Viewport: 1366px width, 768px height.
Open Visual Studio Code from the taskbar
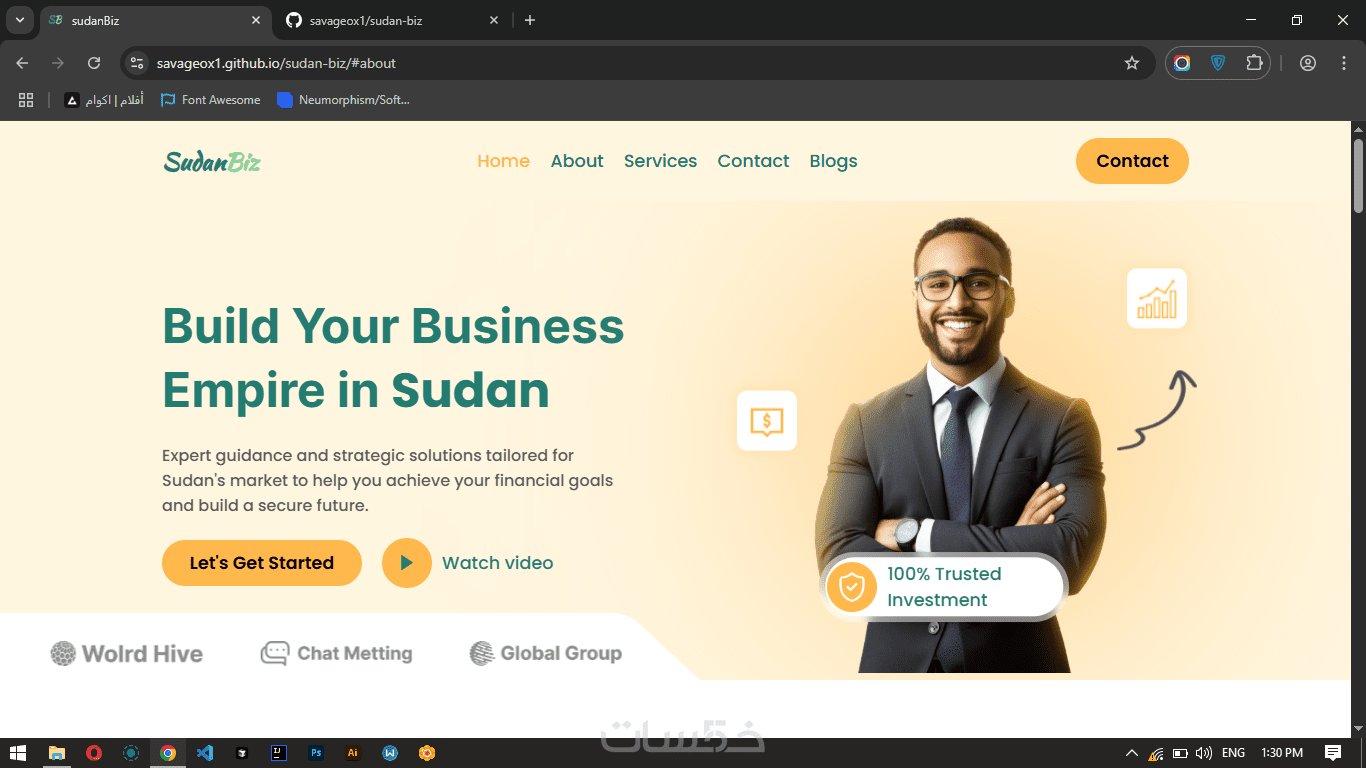pos(205,753)
